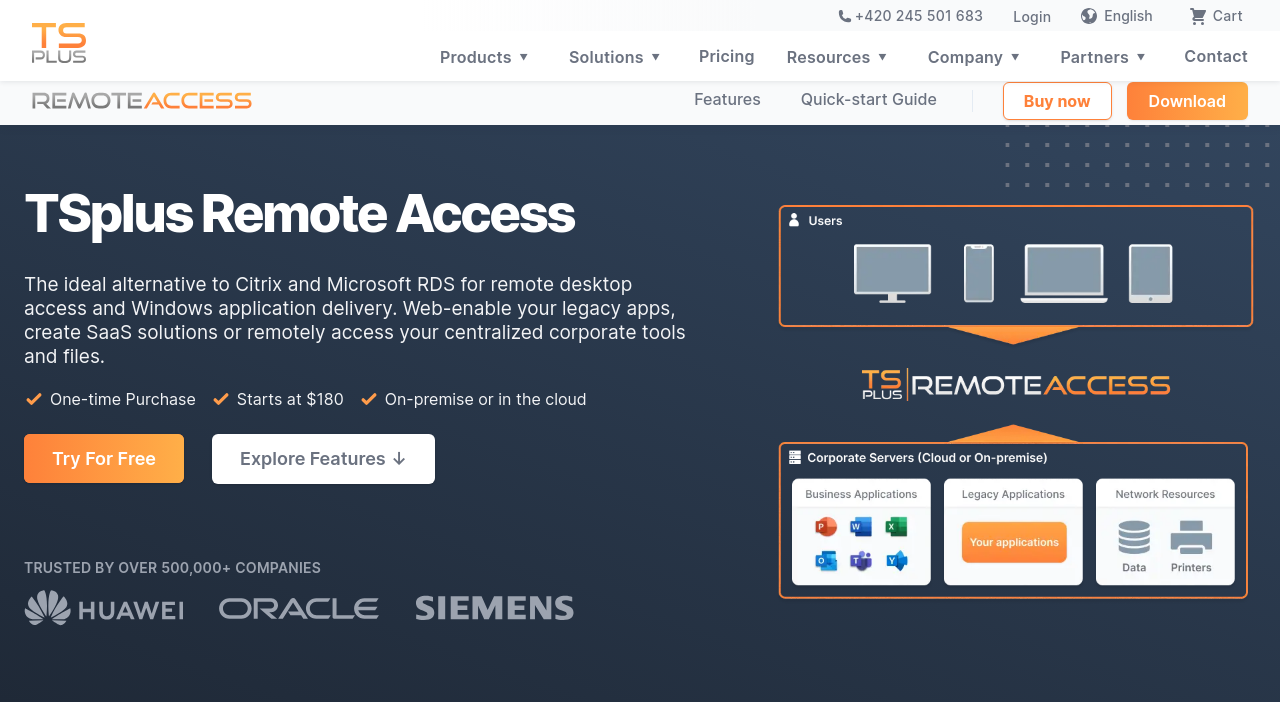Open the Pricing menu item
This screenshot has width=1280, height=720.
pyautogui.click(x=727, y=56)
